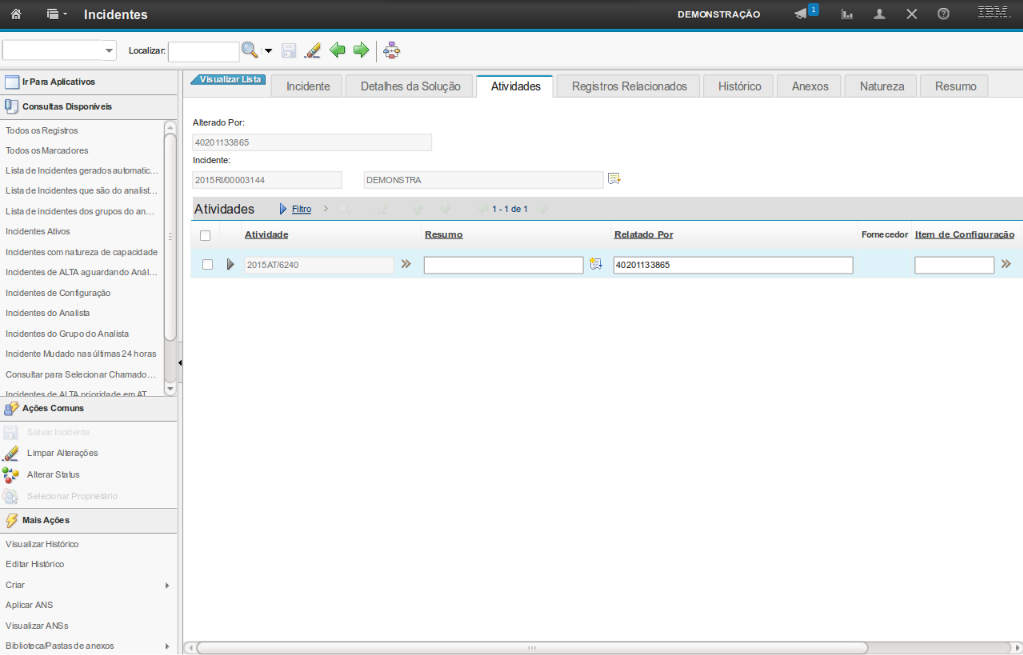Click the green previous record arrow
Screen dimensions: 1023x655
pos(337,50)
